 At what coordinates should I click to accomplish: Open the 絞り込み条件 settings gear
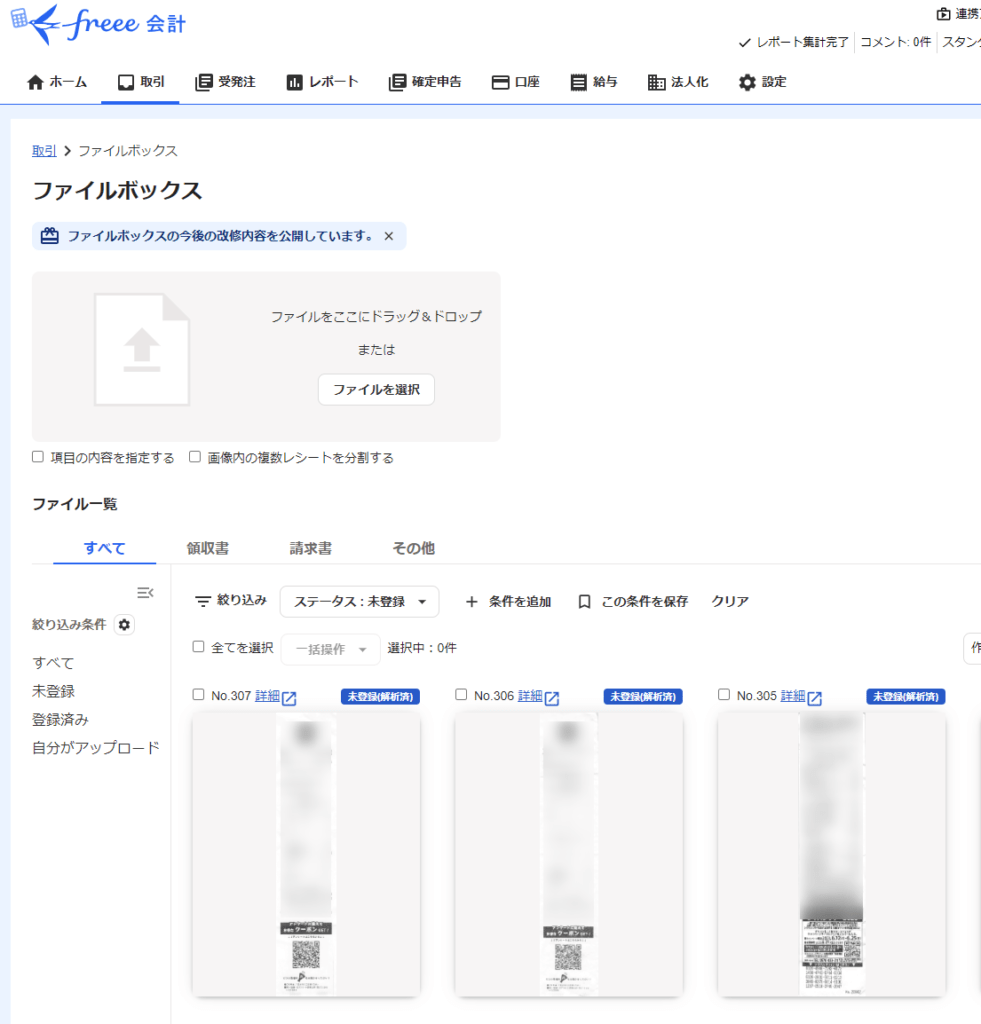pos(125,624)
